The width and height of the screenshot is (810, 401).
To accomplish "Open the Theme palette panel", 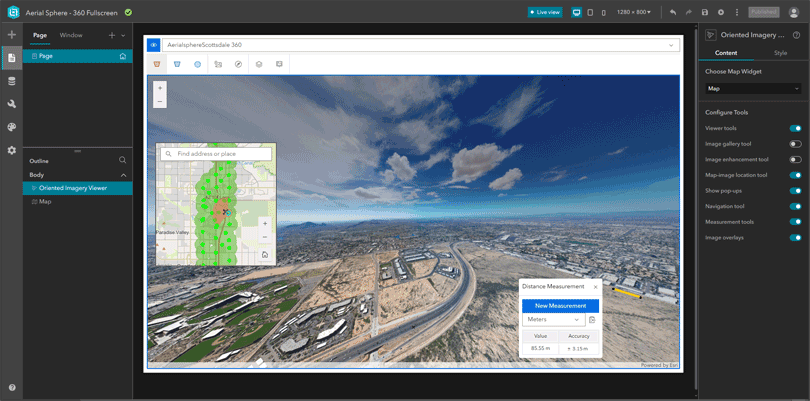I will tap(11, 127).
